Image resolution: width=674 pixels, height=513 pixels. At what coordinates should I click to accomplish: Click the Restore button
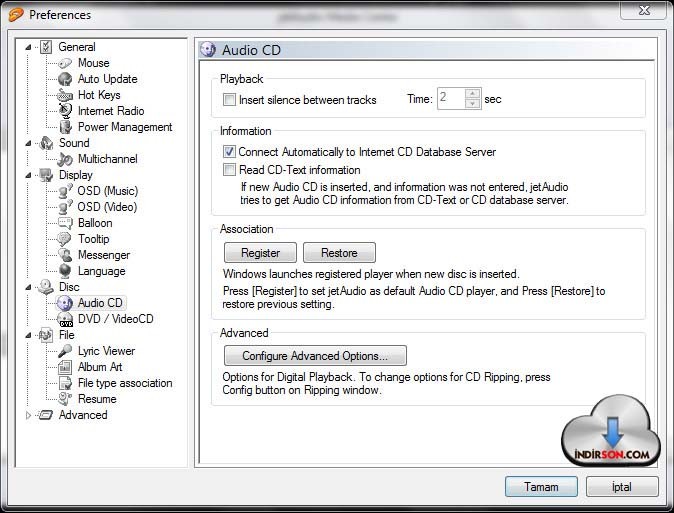(x=339, y=252)
